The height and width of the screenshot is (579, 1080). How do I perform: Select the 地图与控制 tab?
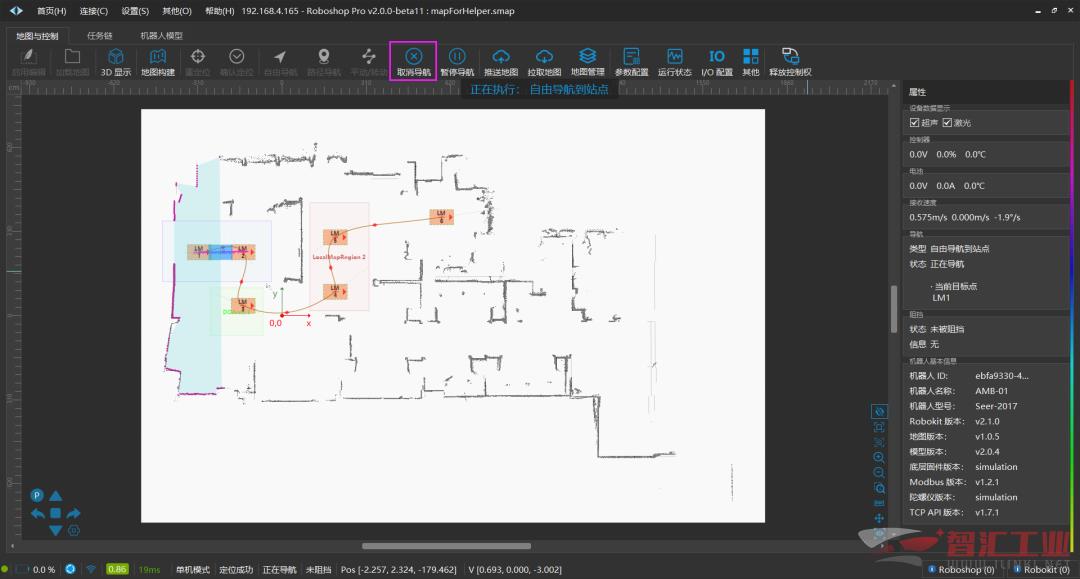(37, 36)
